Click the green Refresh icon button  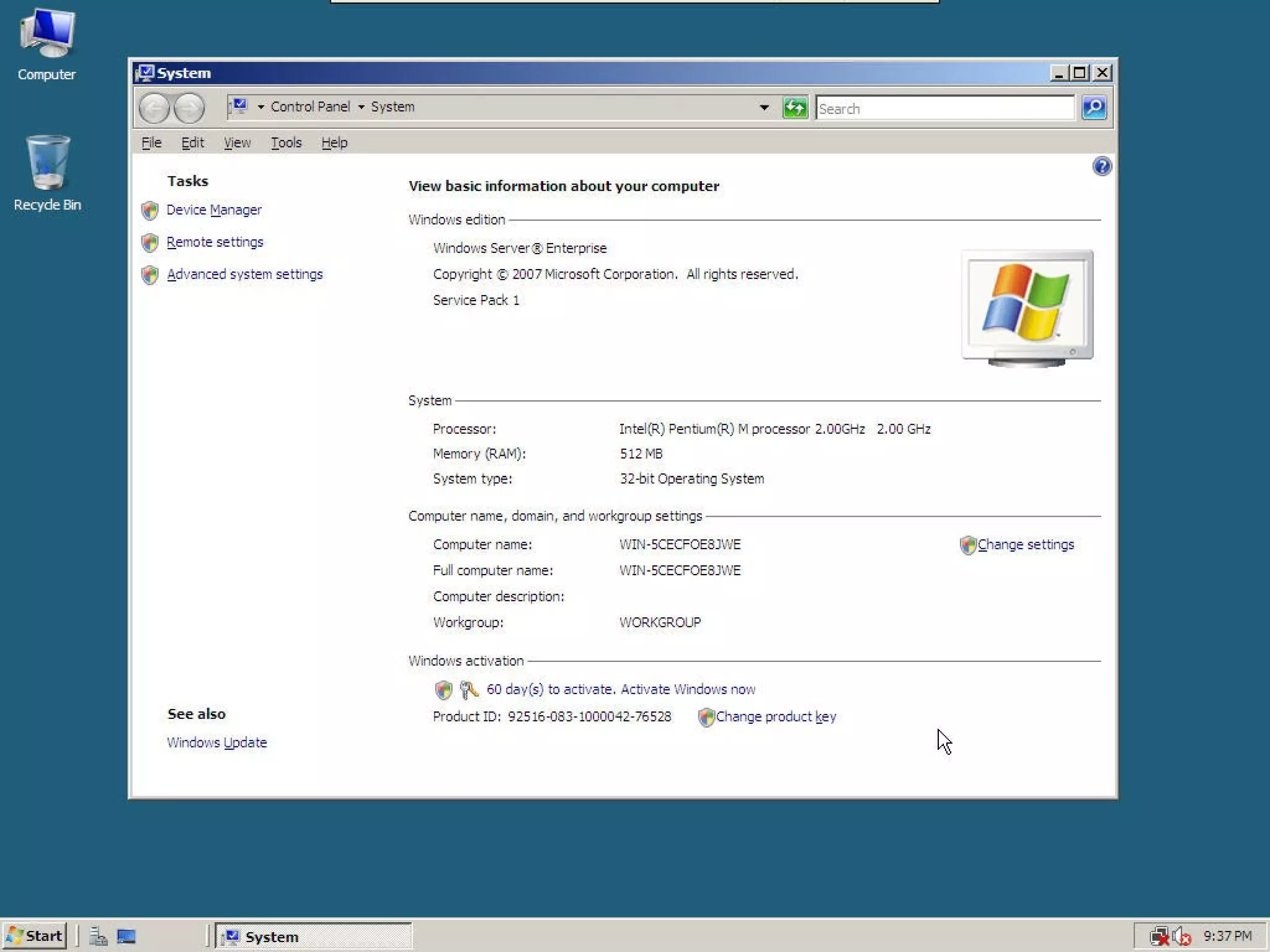[794, 108]
